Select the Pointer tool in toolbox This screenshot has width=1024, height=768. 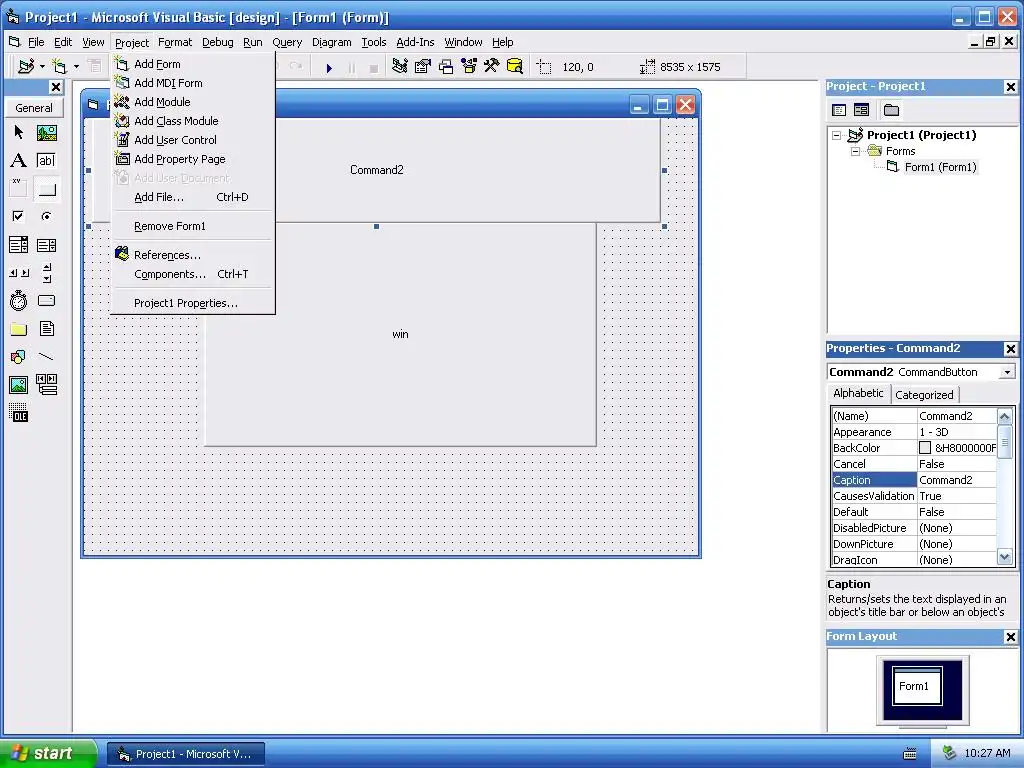pyautogui.click(x=18, y=133)
